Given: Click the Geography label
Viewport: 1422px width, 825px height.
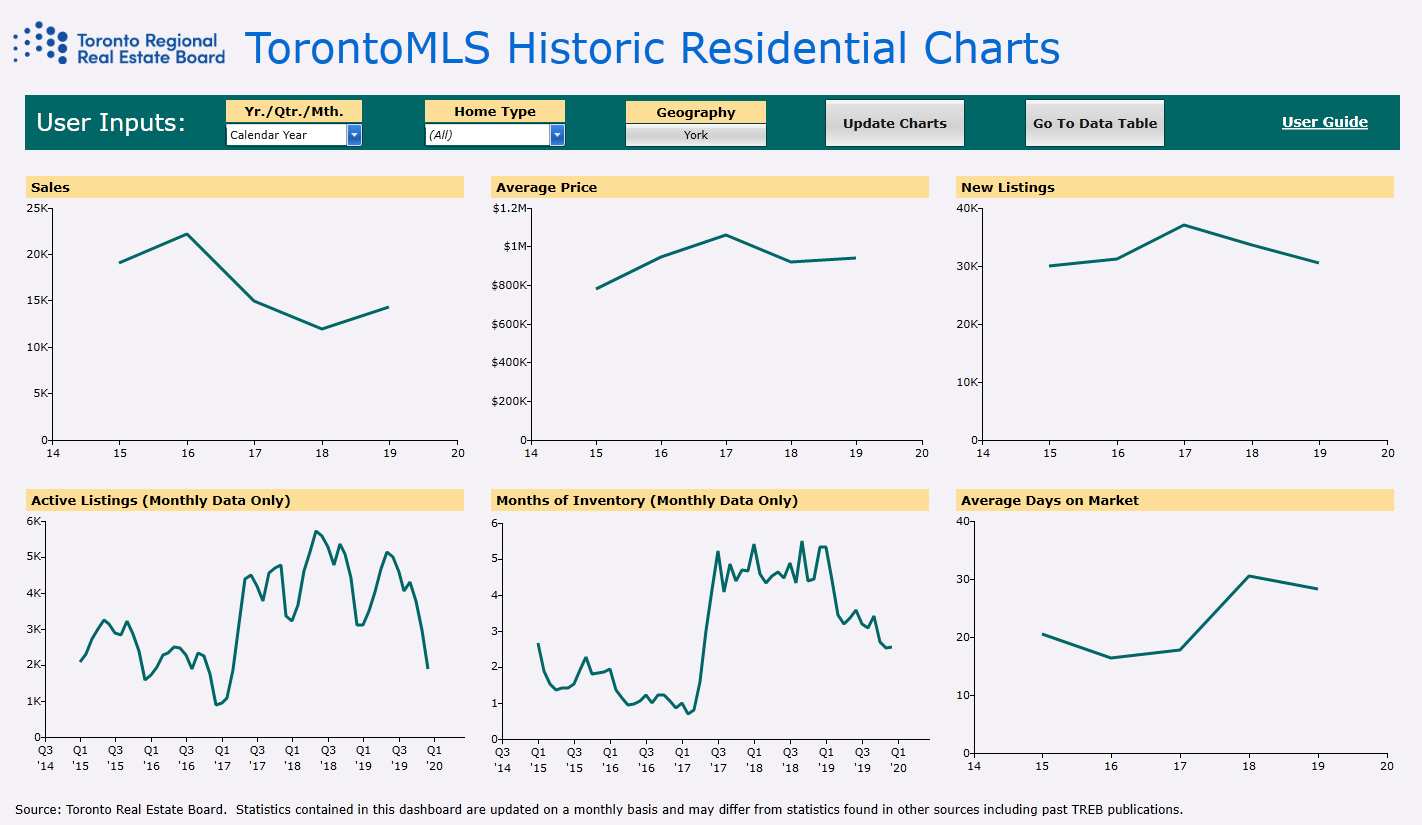Looking at the screenshot, I should point(696,112).
